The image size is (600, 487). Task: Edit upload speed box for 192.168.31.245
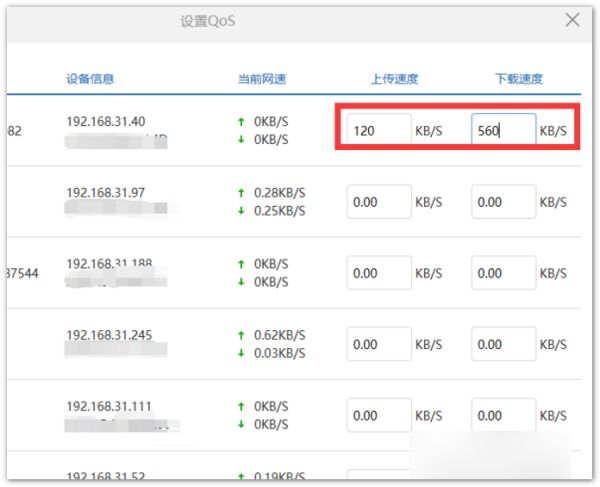(379, 344)
